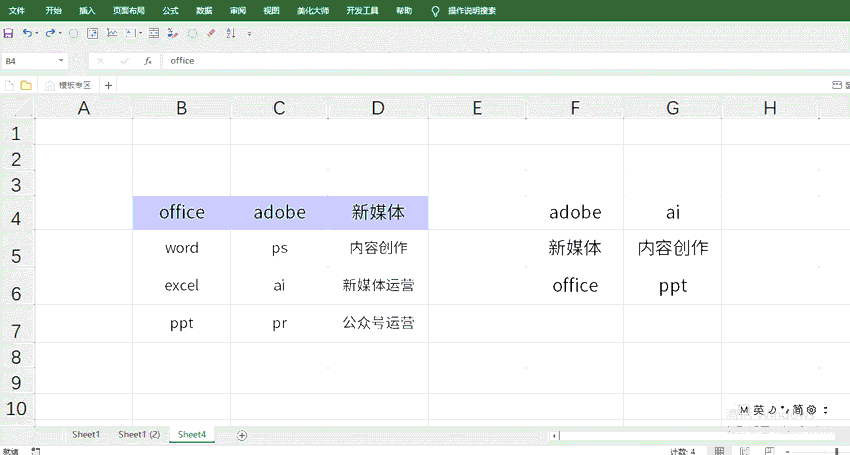The height and width of the screenshot is (455, 850).
Task: Click the line chart icon in toolbar
Action: [112, 33]
